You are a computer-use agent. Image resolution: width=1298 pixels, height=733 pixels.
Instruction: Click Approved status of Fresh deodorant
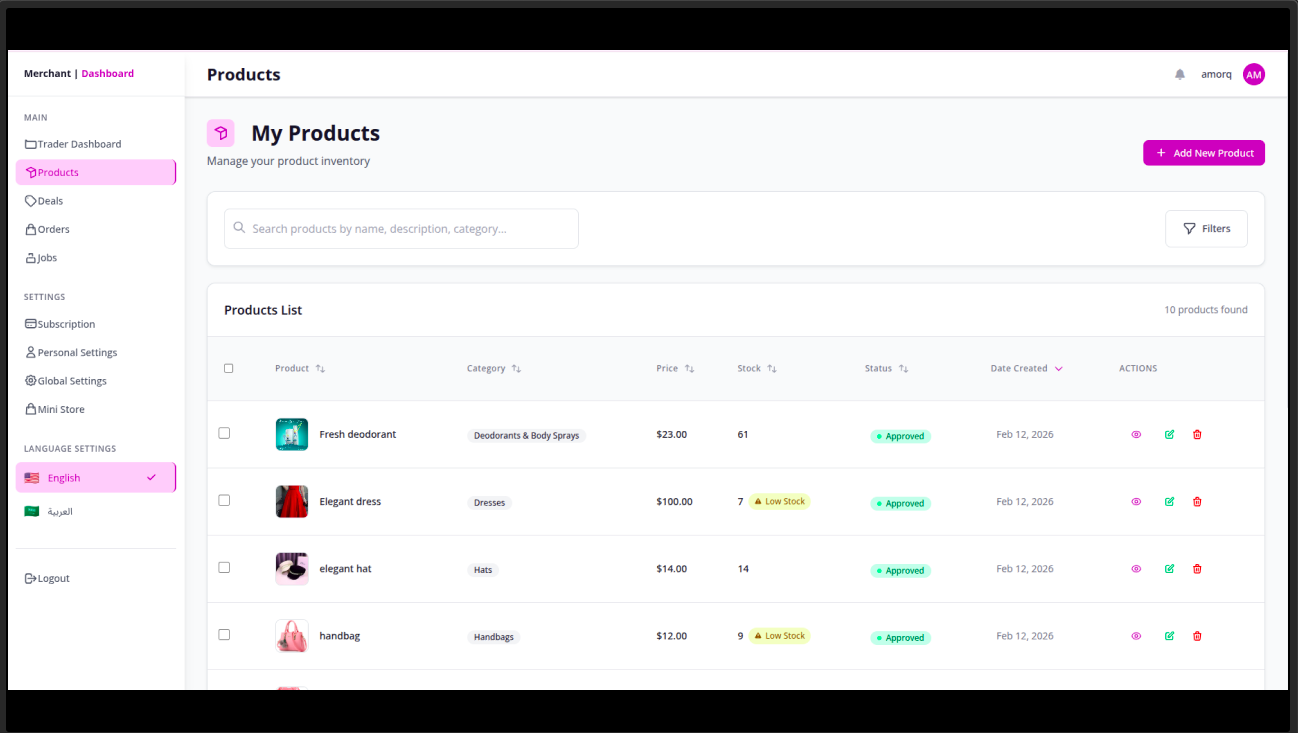click(x=900, y=436)
